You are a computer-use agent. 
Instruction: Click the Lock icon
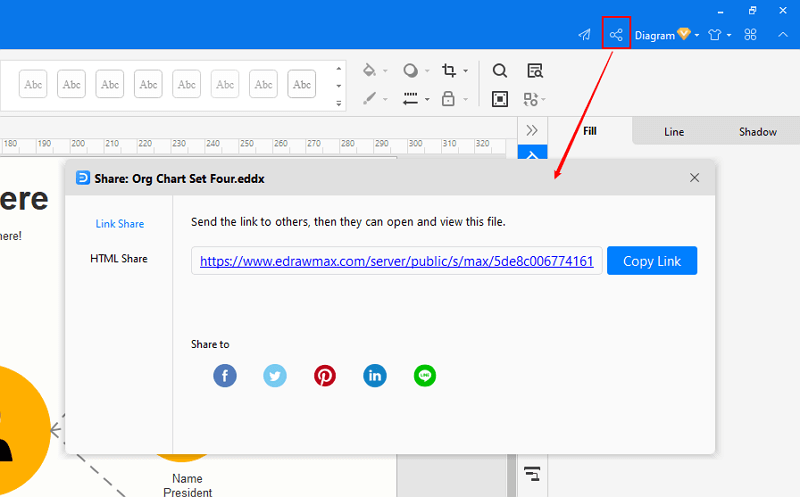click(448, 98)
